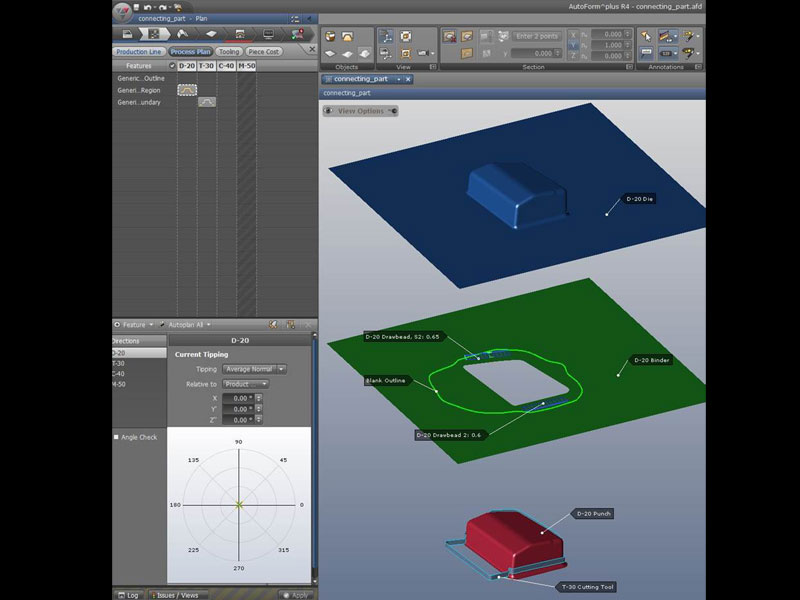Click the barrel object icon in Objects group
The width and height of the screenshot is (800, 600).
[330, 36]
